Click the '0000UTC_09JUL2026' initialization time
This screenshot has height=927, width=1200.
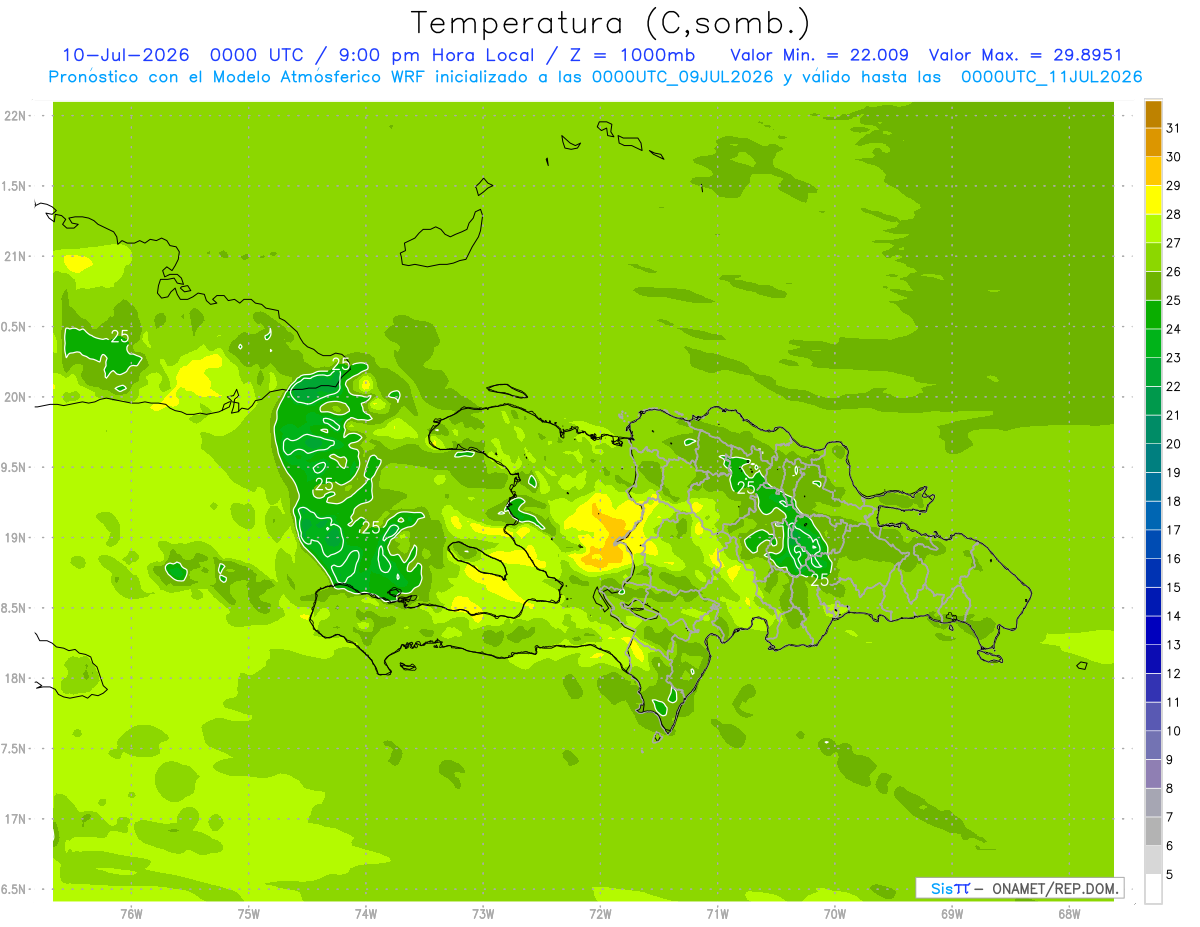[x=683, y=77]
